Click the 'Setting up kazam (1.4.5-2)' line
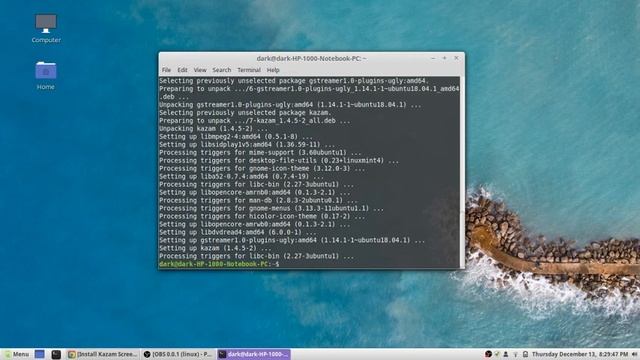 pyautogui.click(x=215, y=248)
